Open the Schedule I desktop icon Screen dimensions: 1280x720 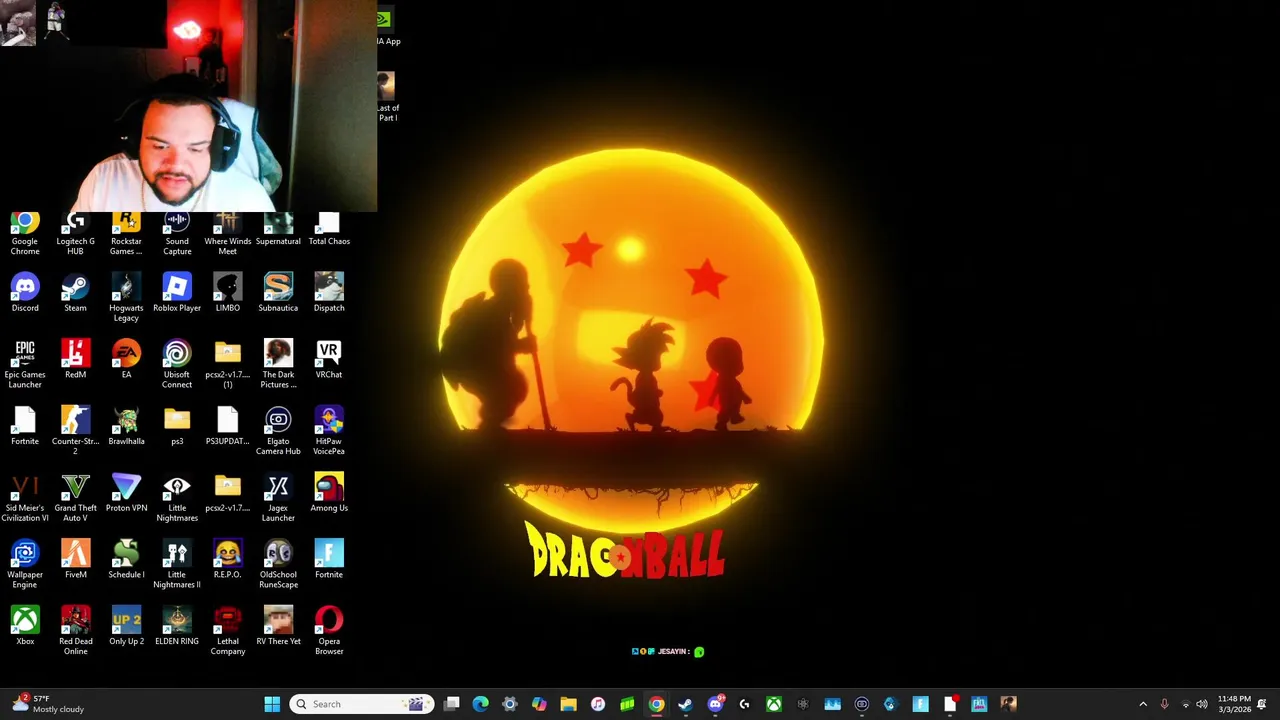click(x=126, y=560)
